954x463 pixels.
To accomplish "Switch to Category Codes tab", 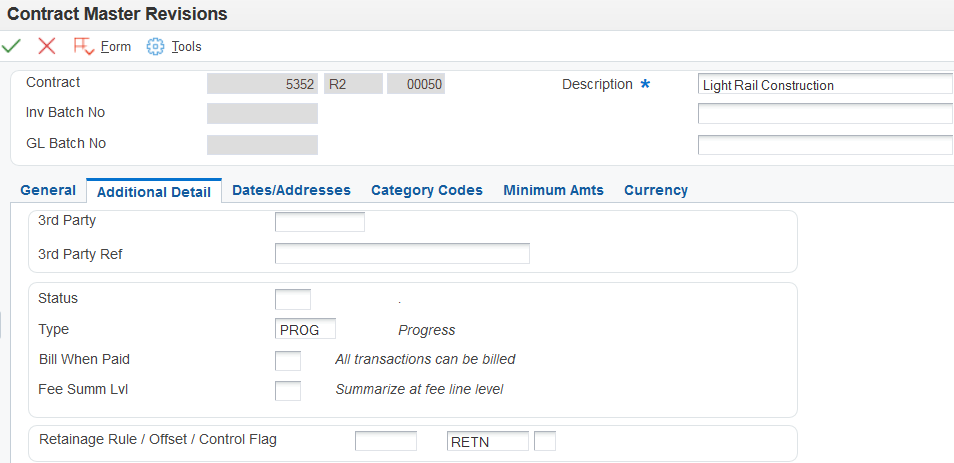I will click(427, 190).
